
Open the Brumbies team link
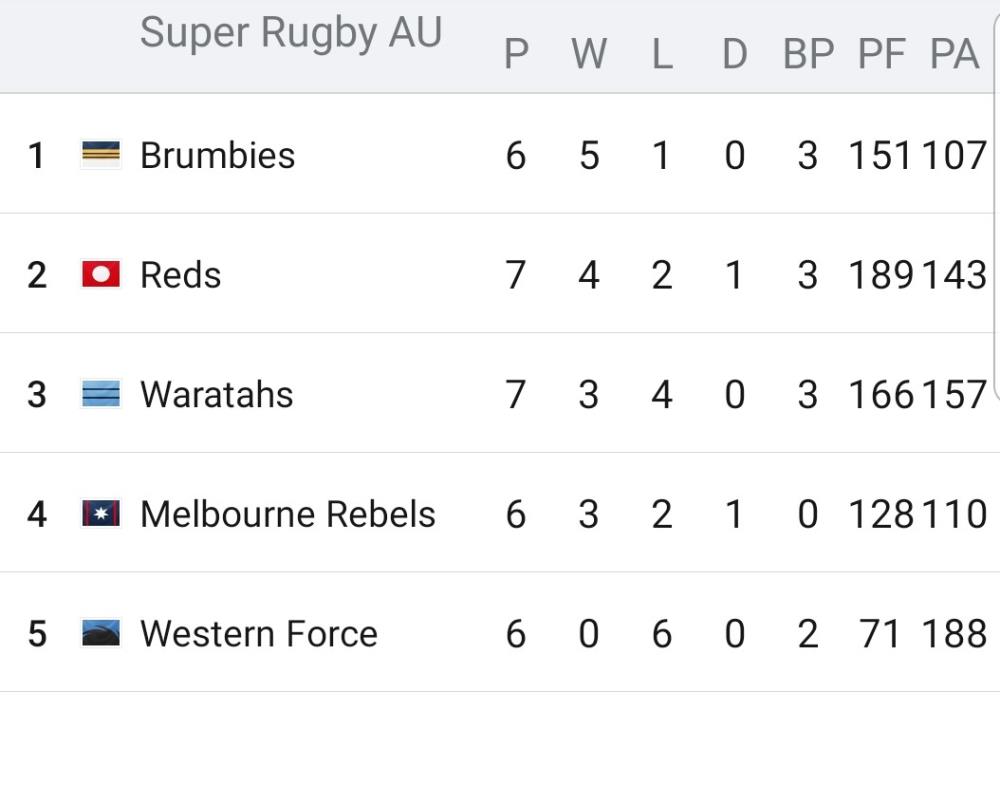click(x=217, y=155)
